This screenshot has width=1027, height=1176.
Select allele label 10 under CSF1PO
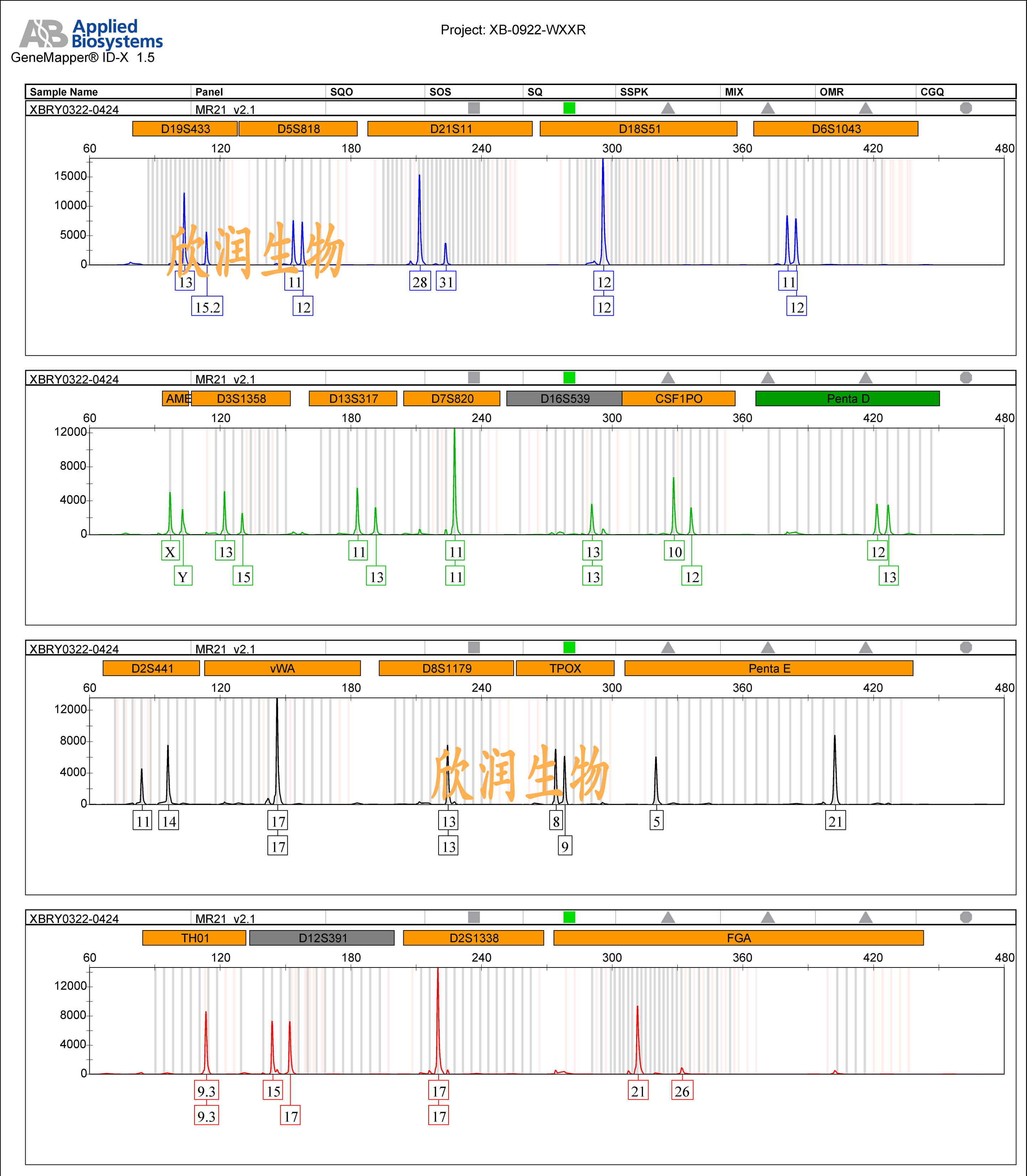point(675,551)
